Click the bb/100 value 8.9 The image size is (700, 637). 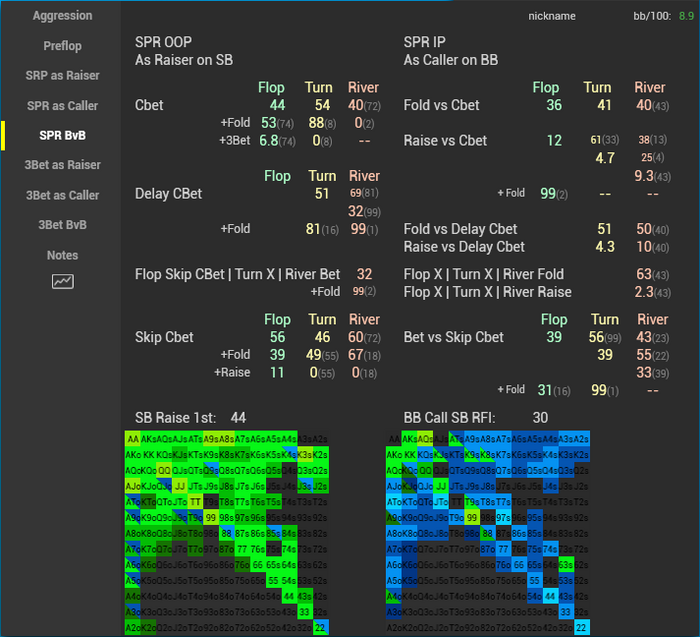(x=686, y=16)
